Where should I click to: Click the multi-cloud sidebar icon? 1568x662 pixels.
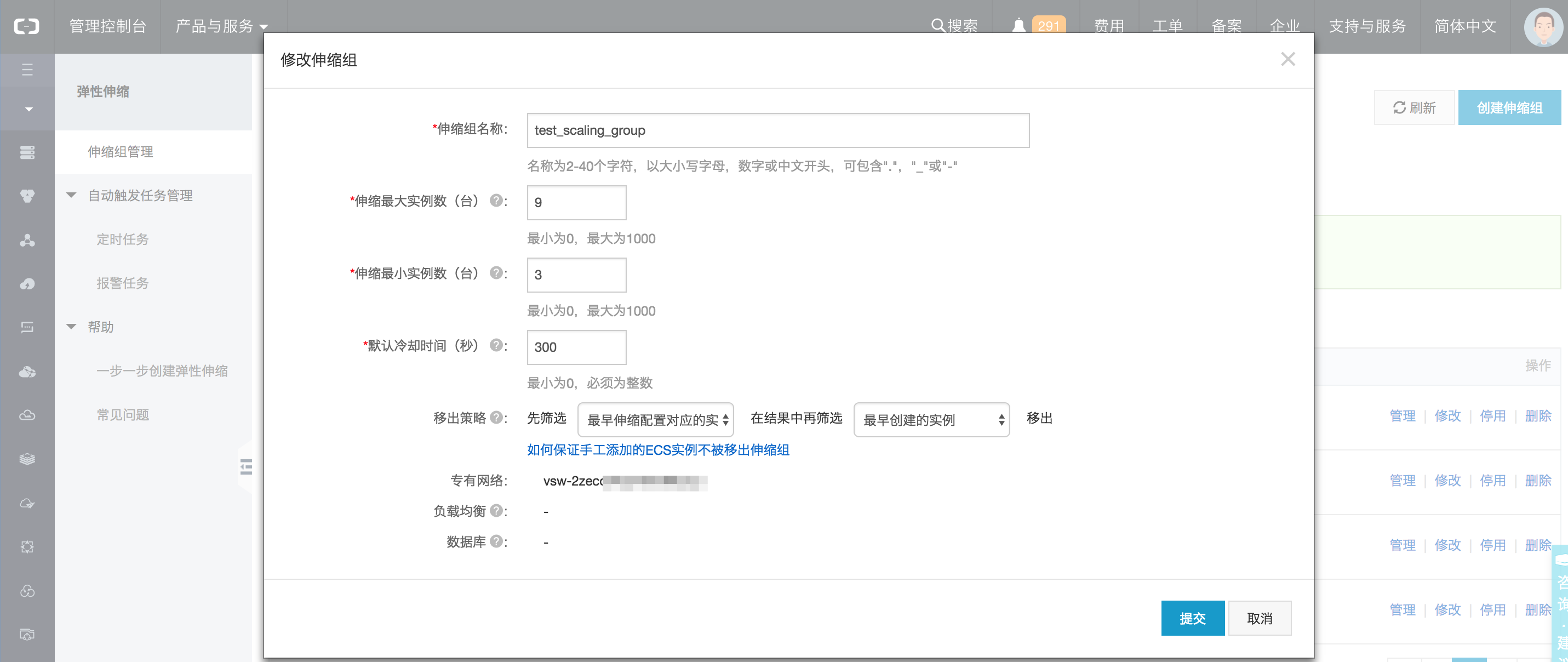tap(27, 372)
